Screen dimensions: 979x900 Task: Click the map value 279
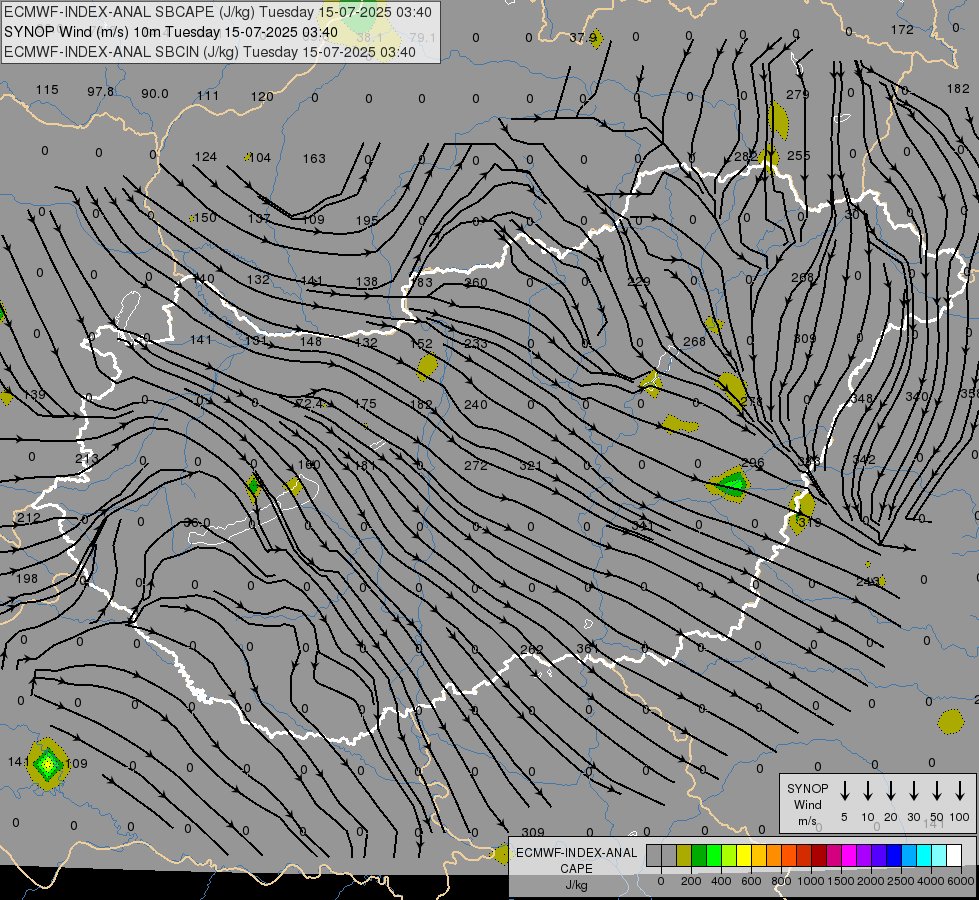click(x=798, y=94)
